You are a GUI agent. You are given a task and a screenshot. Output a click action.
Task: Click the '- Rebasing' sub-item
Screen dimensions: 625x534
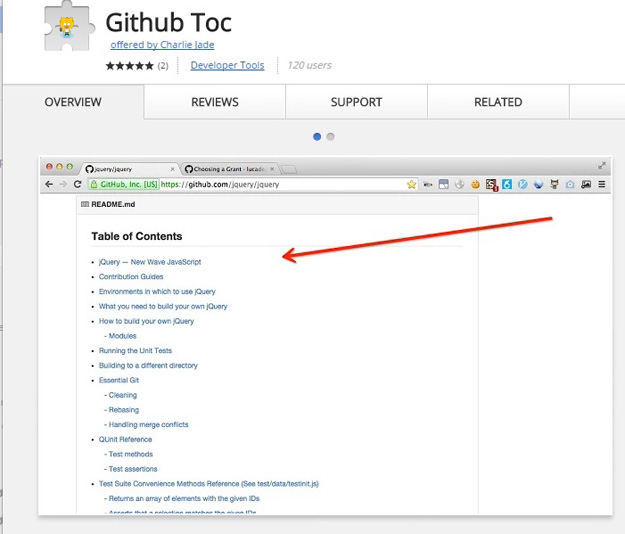click(122, 410)
